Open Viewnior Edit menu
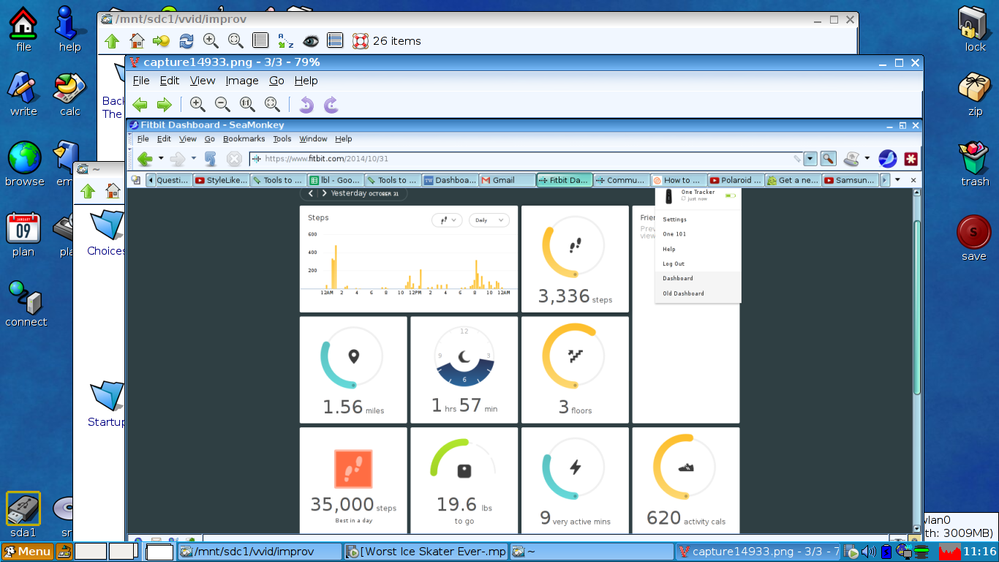Image resolution: width=999 pixels, height=562 pixels. (x=169, y=81)
